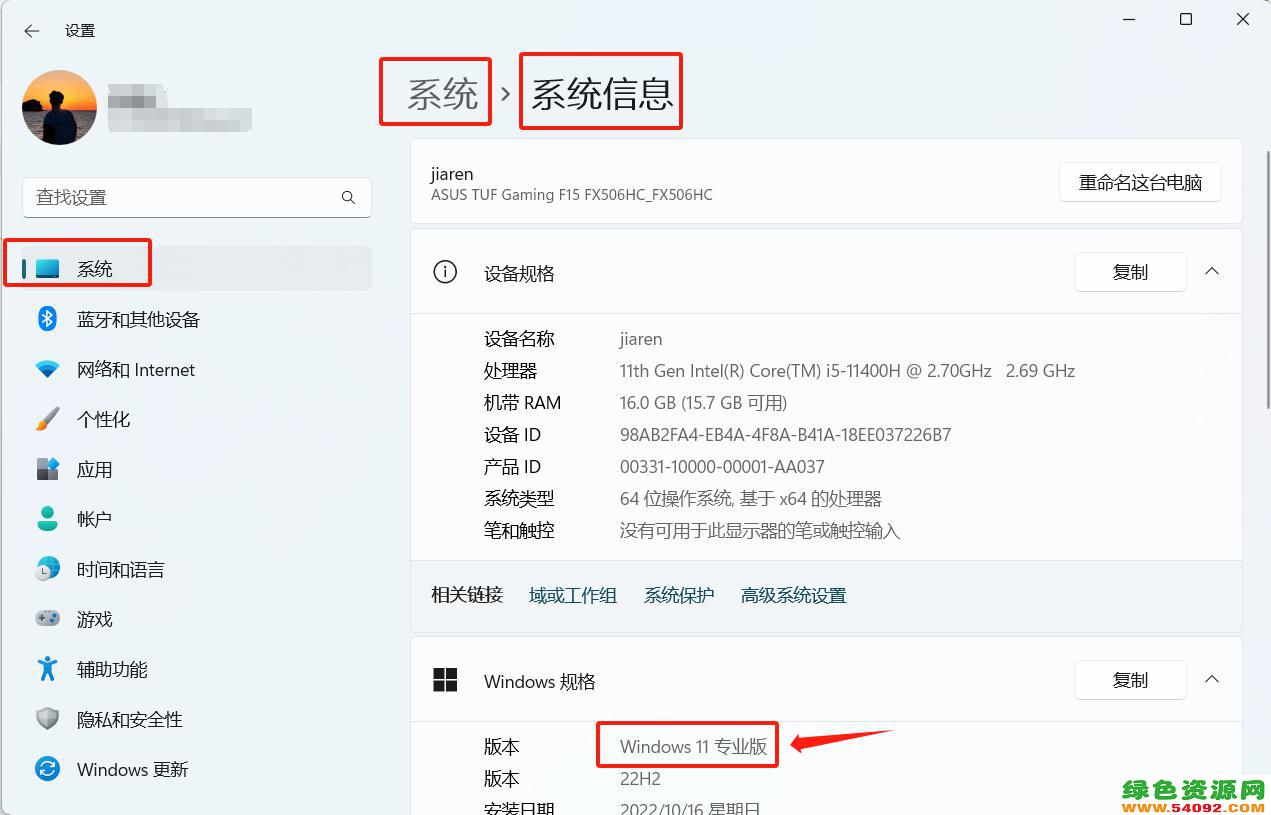Image resolution: width=1271 pixels, height=815 pixels.
Task: Click the 16.0 GB RAM value
Action: 703,403
